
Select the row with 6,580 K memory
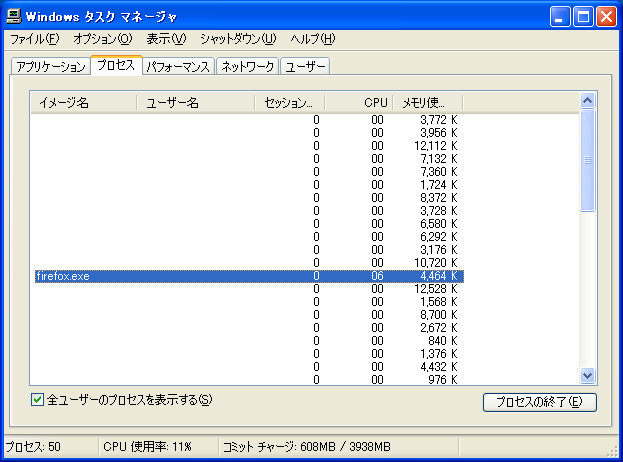pos(250,224)
